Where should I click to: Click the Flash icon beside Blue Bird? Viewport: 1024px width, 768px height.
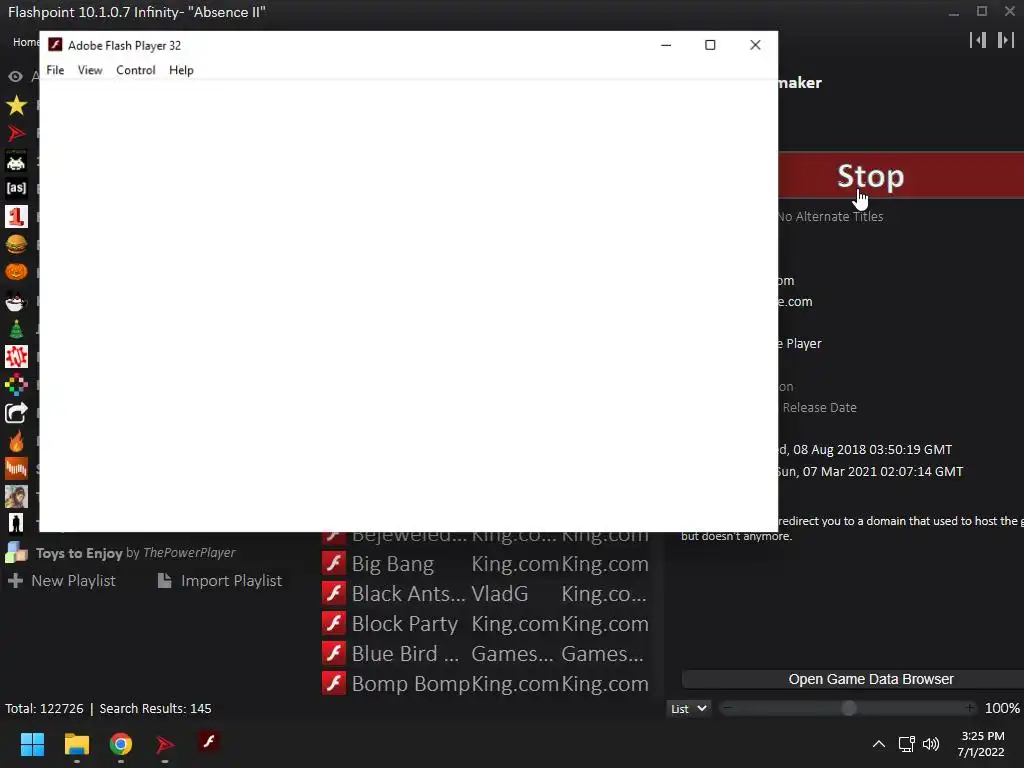pos(334,653)
